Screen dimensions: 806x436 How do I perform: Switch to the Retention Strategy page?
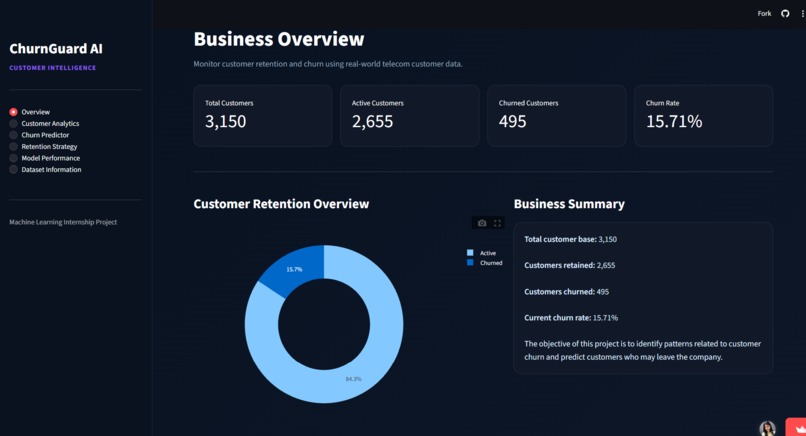coord(43,147)
